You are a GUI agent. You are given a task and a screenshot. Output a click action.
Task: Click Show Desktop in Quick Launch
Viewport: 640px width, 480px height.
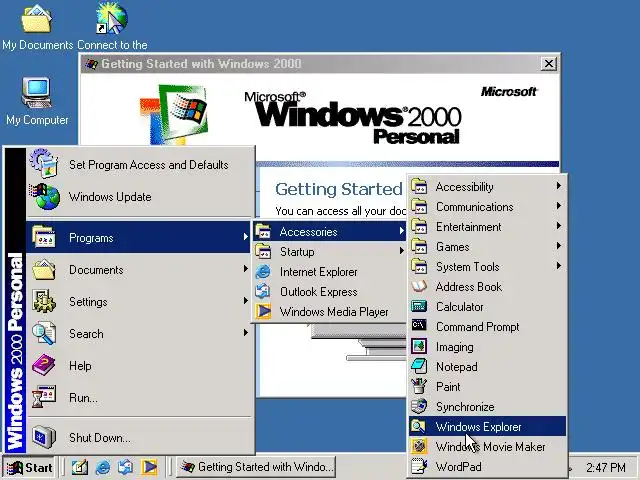tap(80, 467)
